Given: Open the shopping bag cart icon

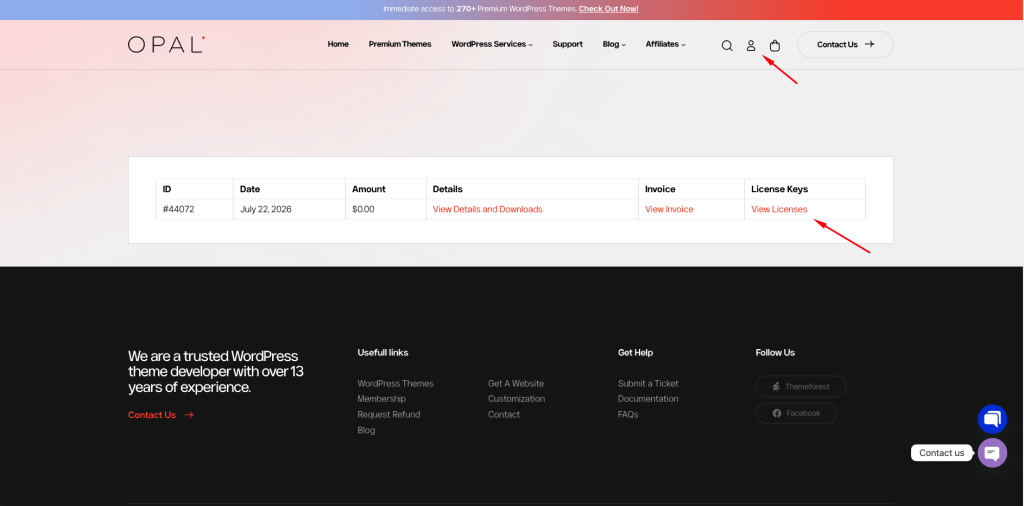Looking at the screenshot, I should point(775,46).
